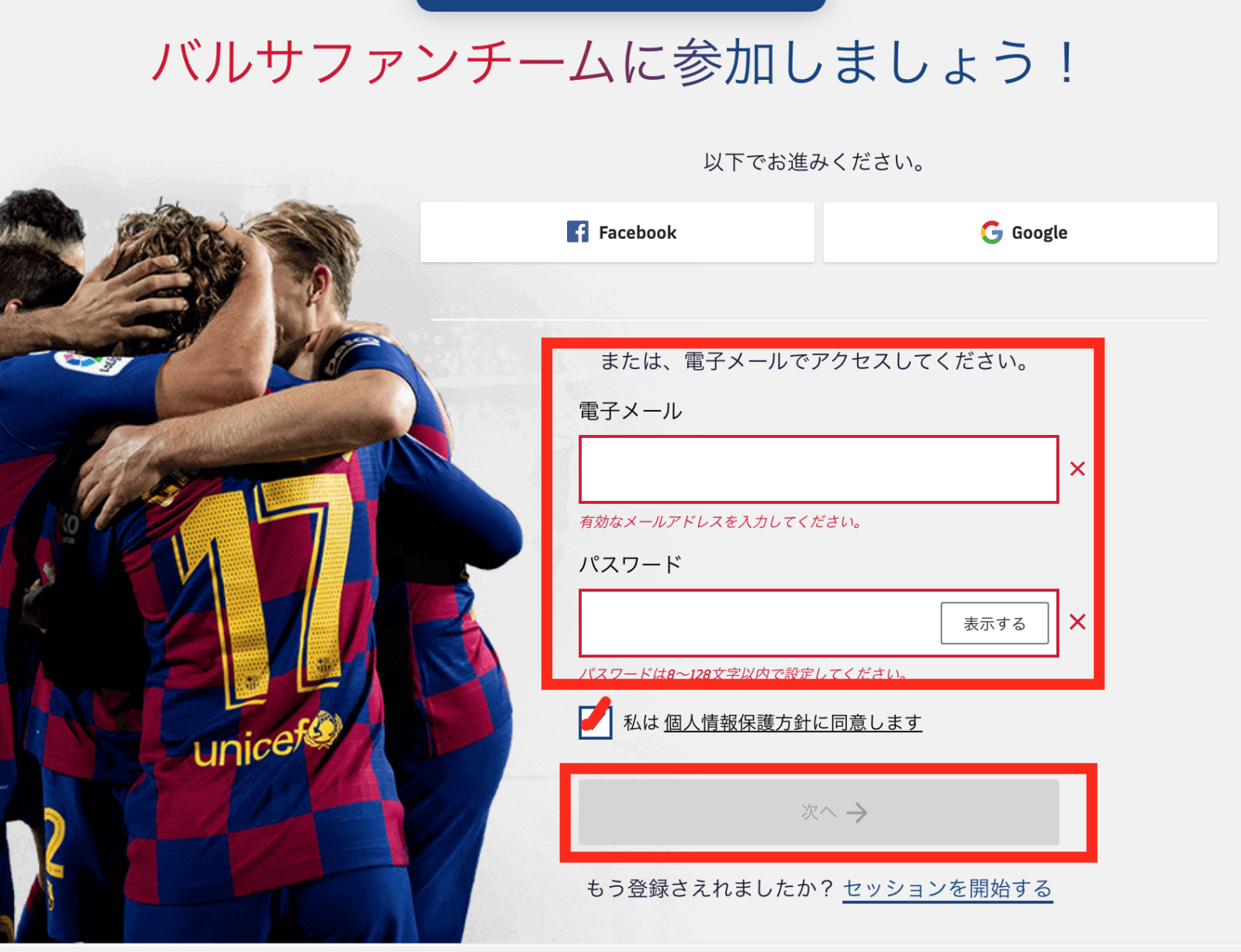This screenshot has height=952, width=1241.
Task: Click the blue button at the top edge
Action: [x=620, y=5]
